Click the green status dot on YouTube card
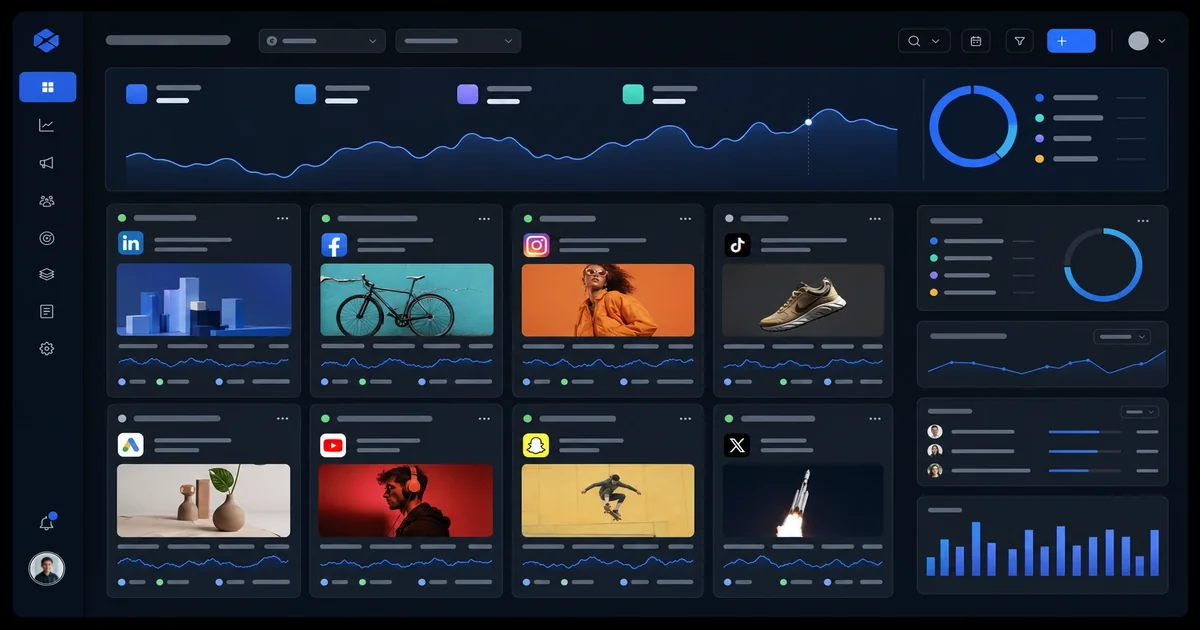 tap(325, 418)
